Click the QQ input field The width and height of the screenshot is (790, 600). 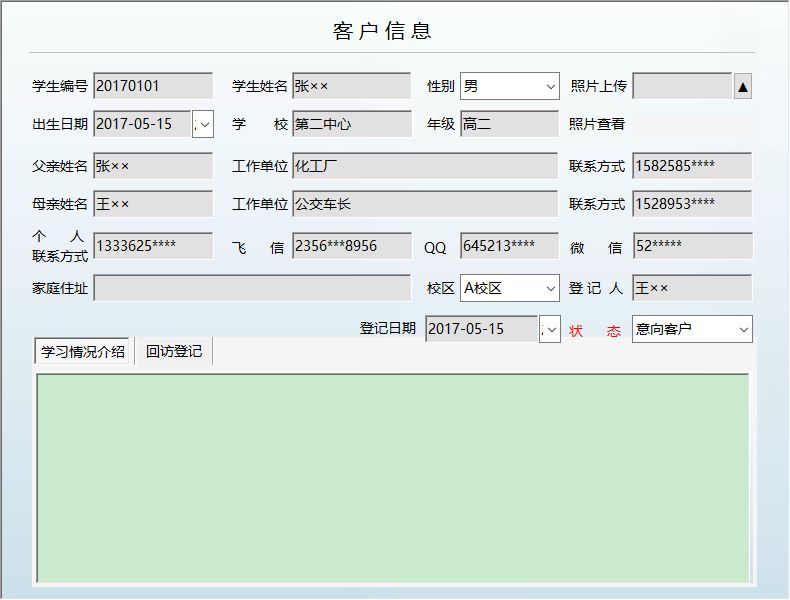click(509, 246)
